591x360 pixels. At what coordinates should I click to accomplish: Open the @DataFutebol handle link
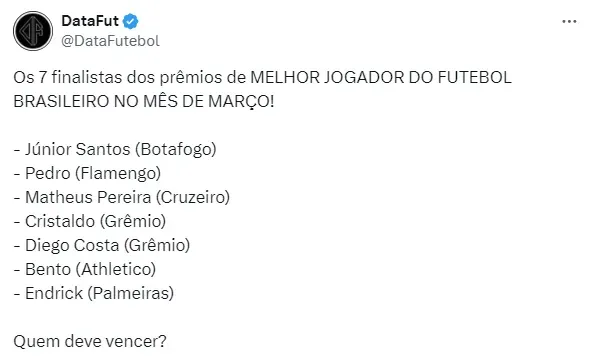click(110, 41)
